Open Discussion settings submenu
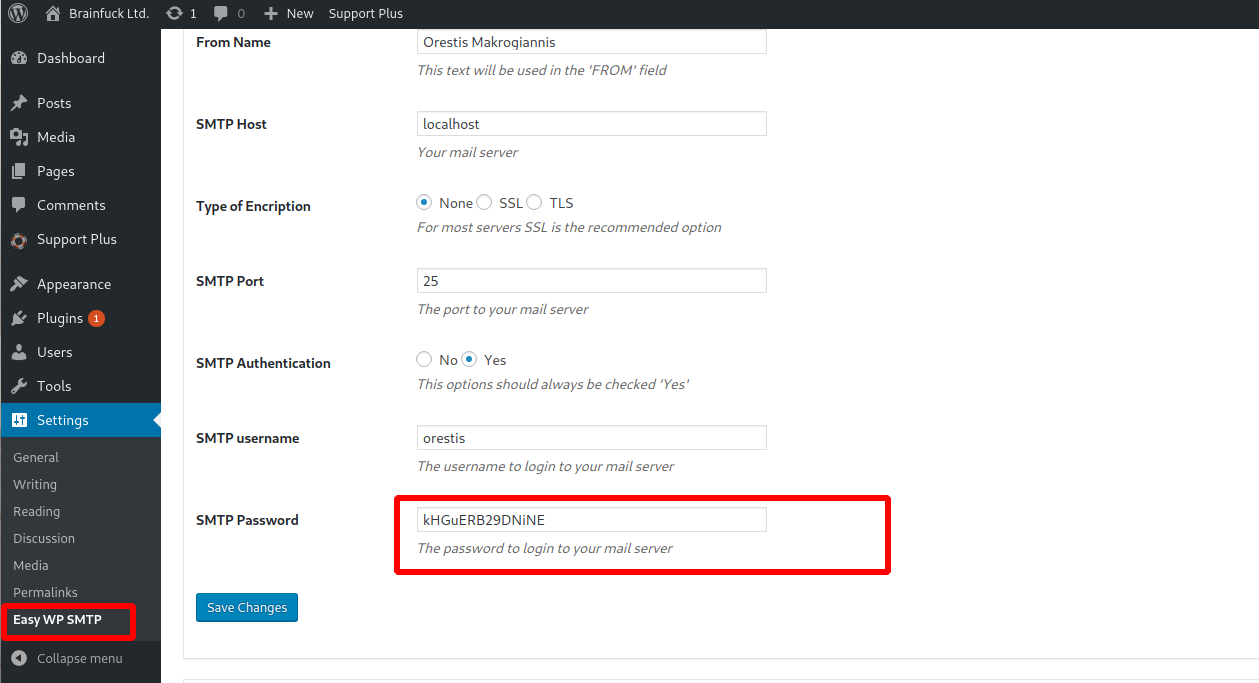 click(44, 538)
